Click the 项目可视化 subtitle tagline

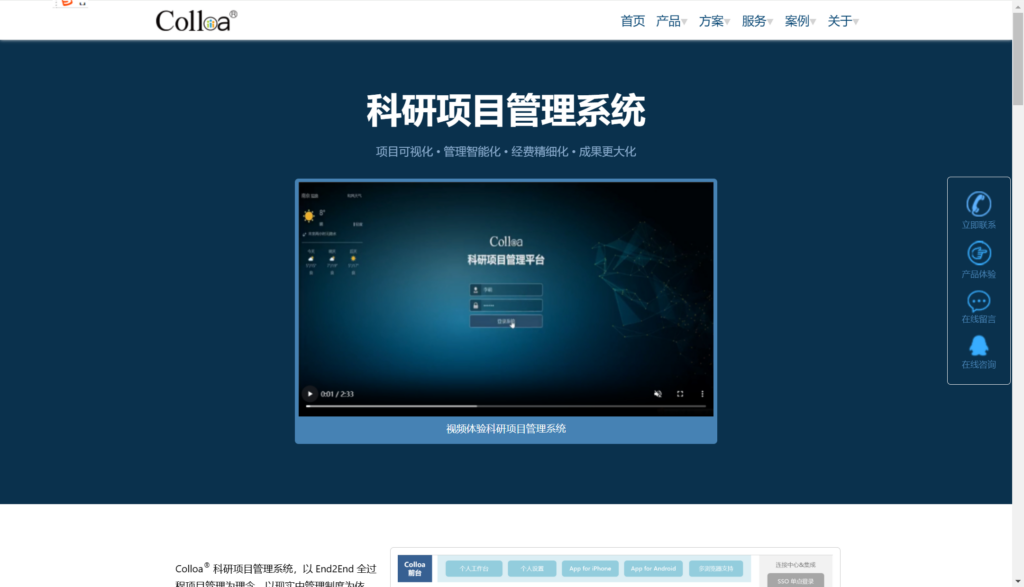[x=404, y=151]
